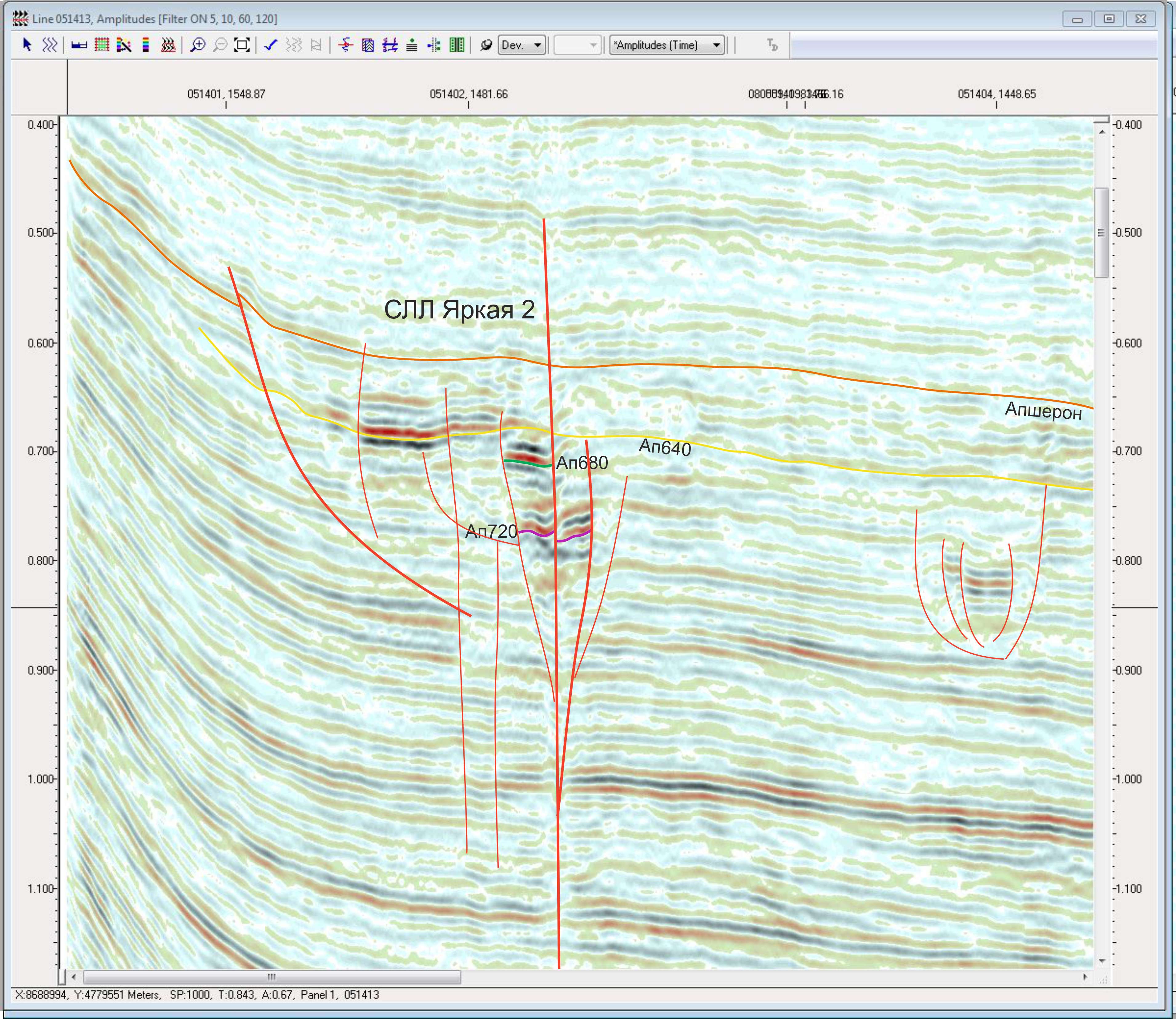
Task: Click line tick 051401, 1548.87
Action: (226, 95)
